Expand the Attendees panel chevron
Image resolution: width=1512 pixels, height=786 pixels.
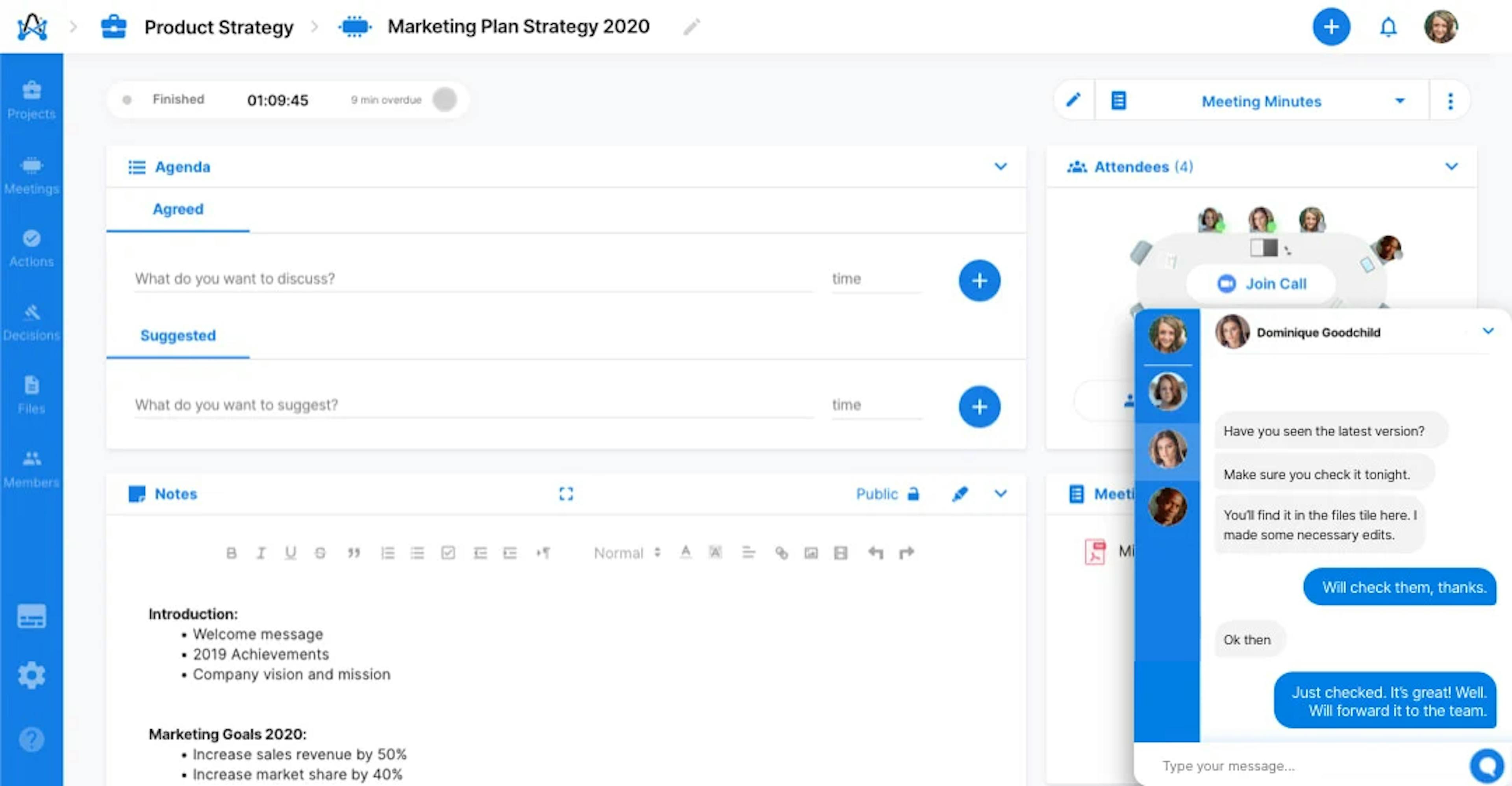pyautogui.click(x=1452, y=167)
